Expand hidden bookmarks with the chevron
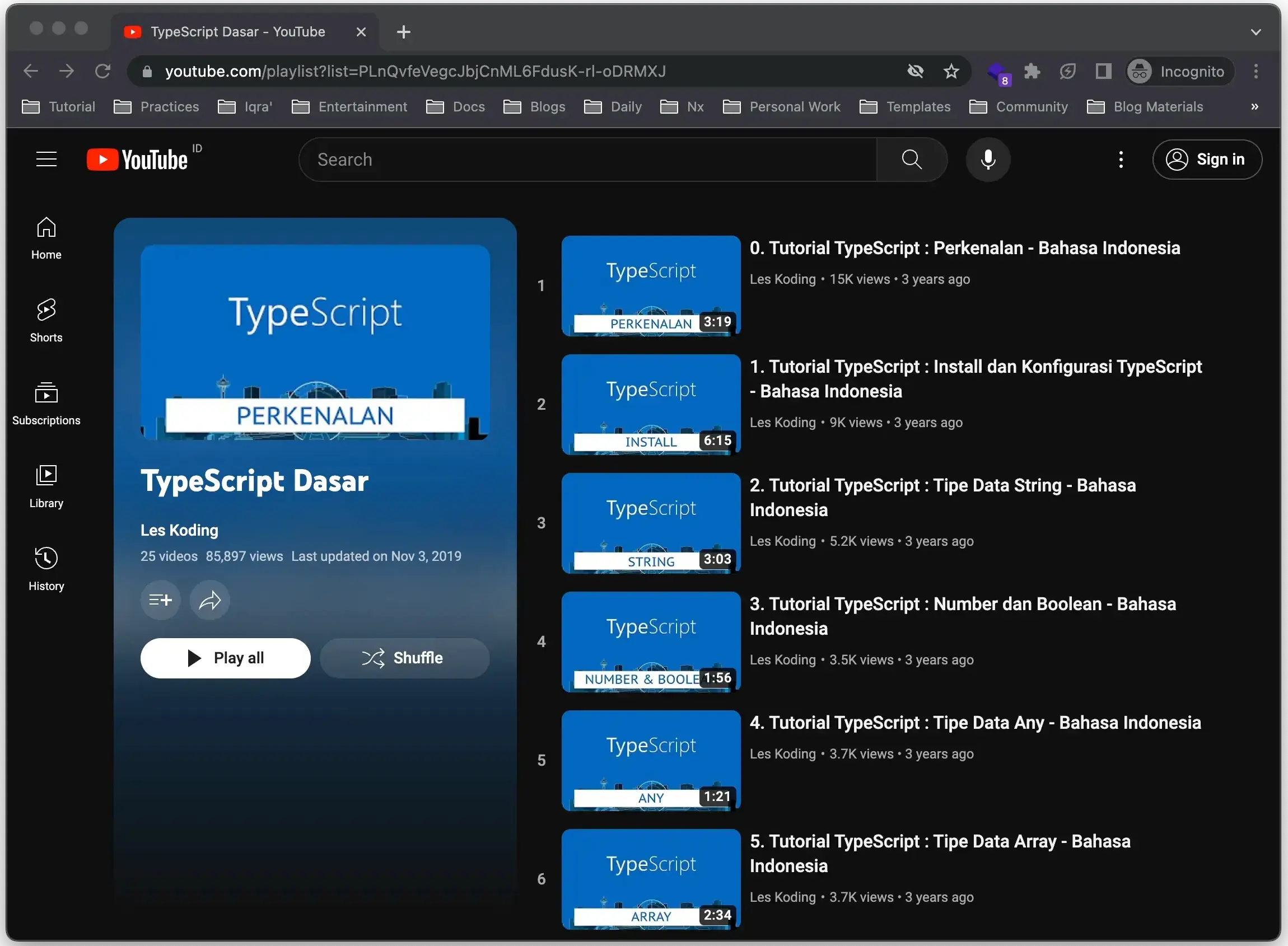The width and height of the screenshot is (1288, 946). point(1255,106)
